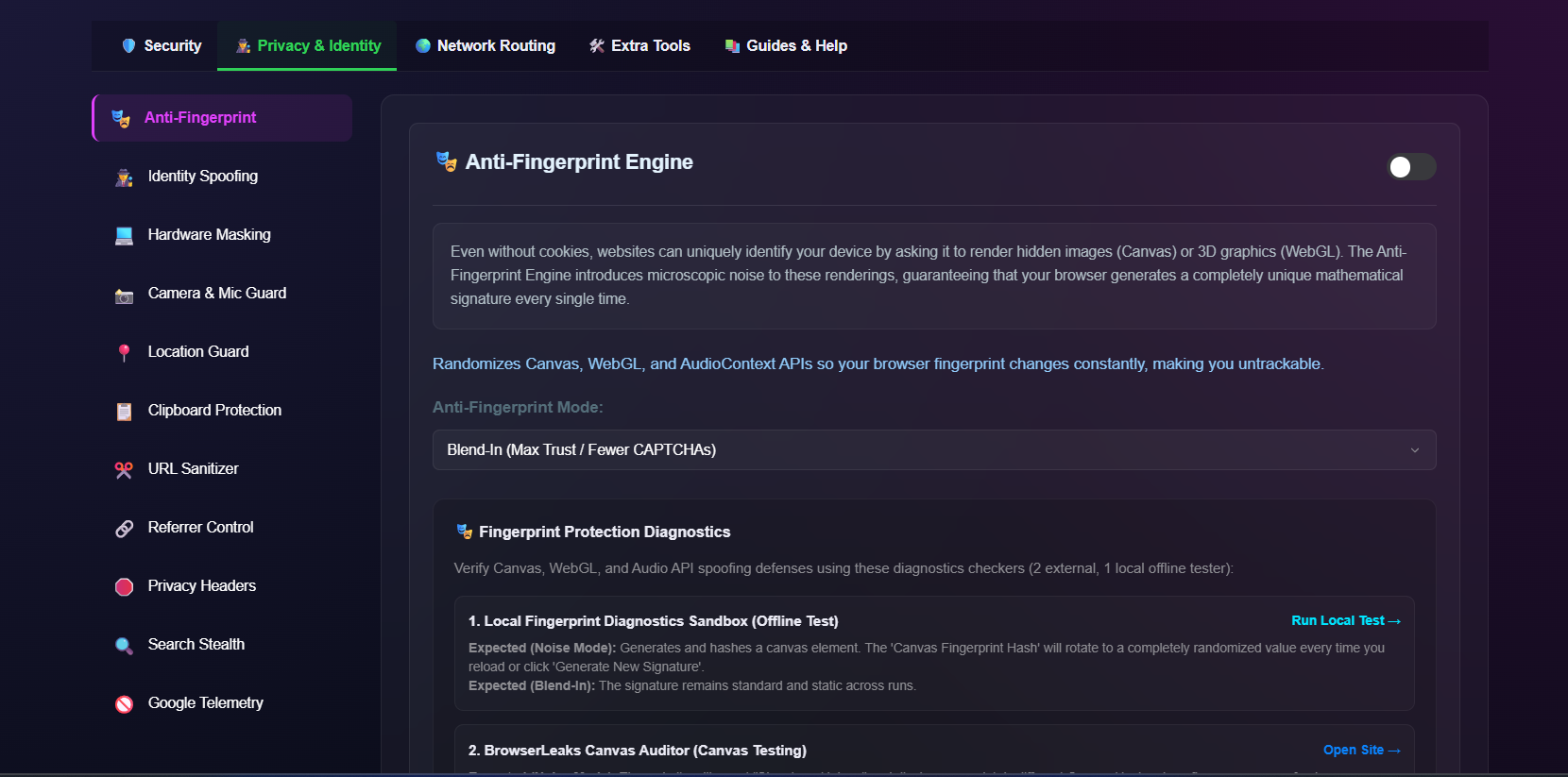Image resolution: width=1568 pixels, height=777 pixels.
Task: Open Referrer Control settings
Action: 222,528
